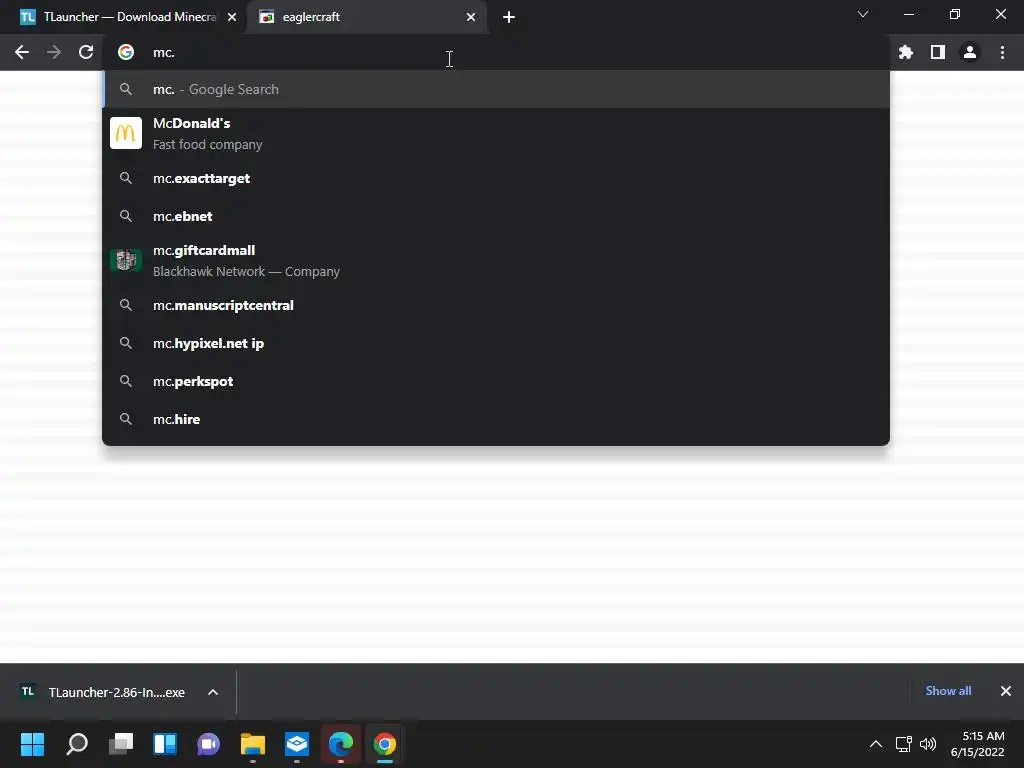Viewport: 1024px width, 768px height.
Task: Launch the Chat taskbar app
Action: [209, 744]
